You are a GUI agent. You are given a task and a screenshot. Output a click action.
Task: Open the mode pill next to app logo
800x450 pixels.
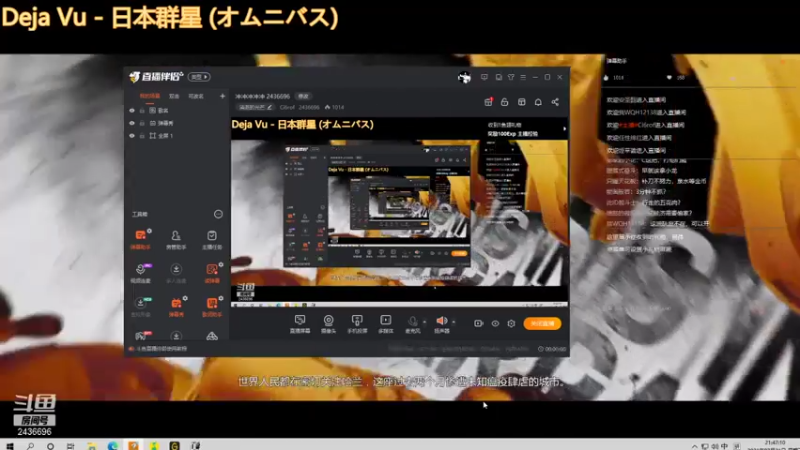[x=199, y=77]
